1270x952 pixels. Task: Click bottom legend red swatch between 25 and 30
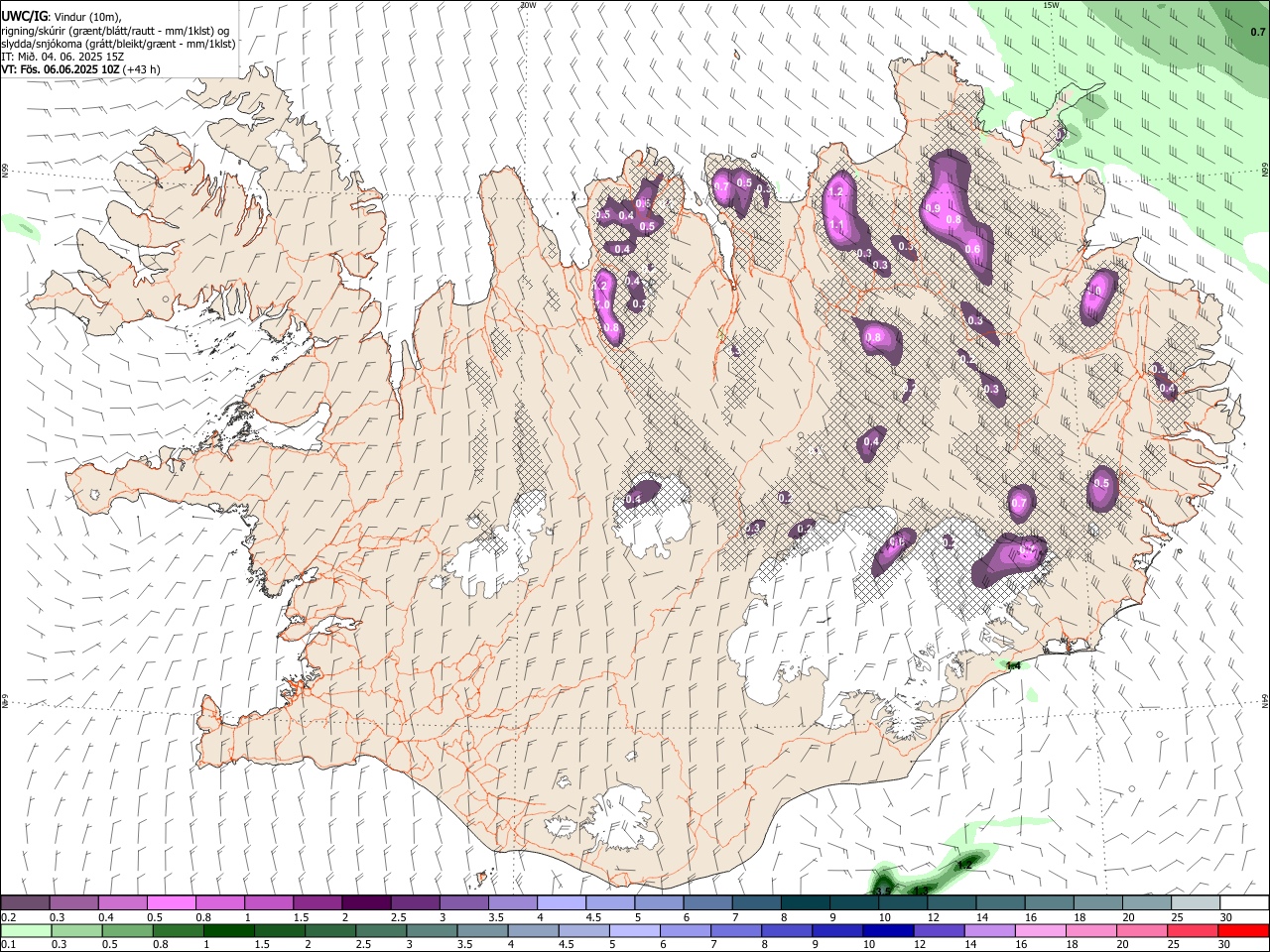click(x=1195, y=931)
